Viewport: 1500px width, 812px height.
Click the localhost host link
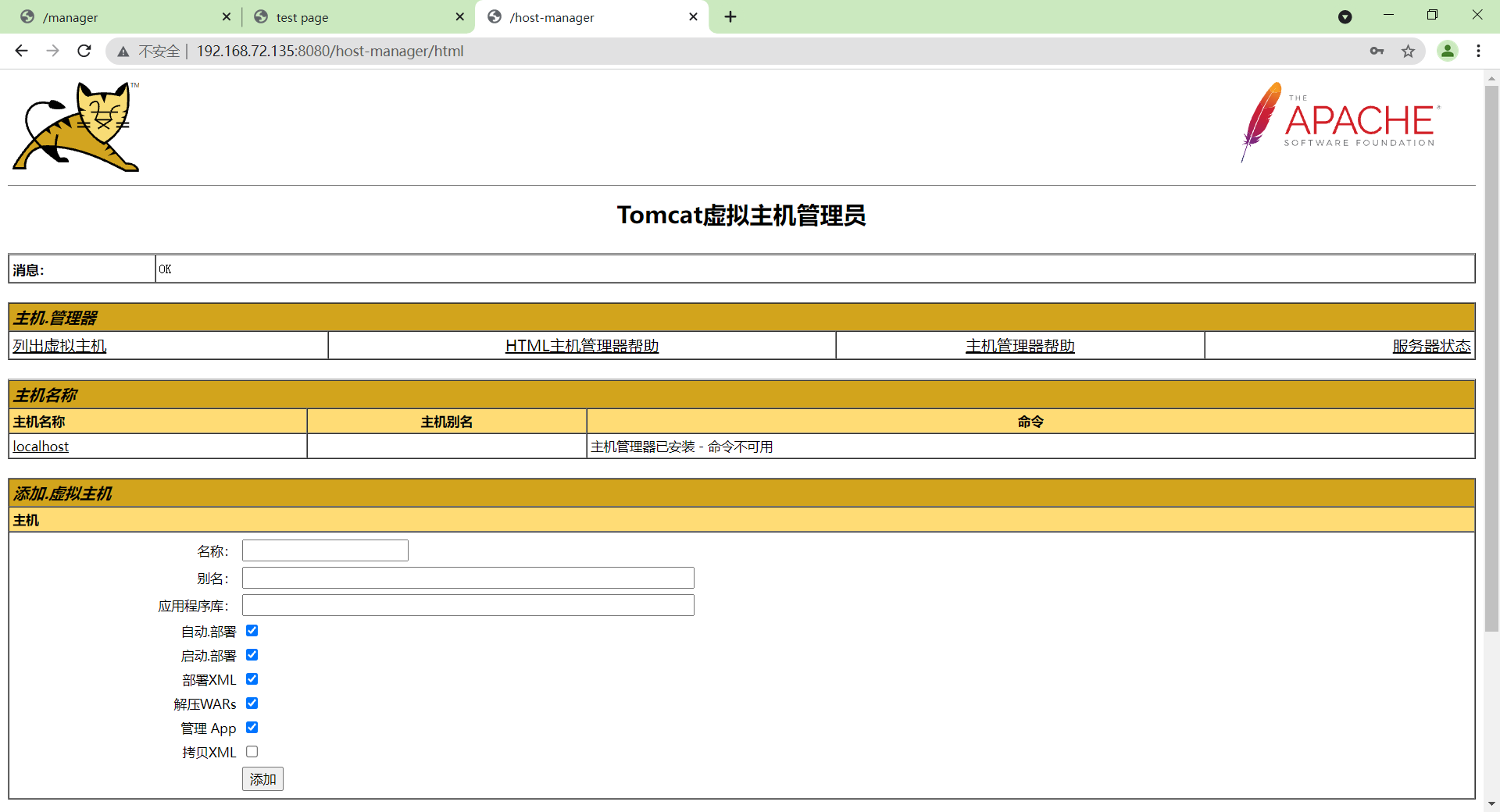tap(41, 446)
